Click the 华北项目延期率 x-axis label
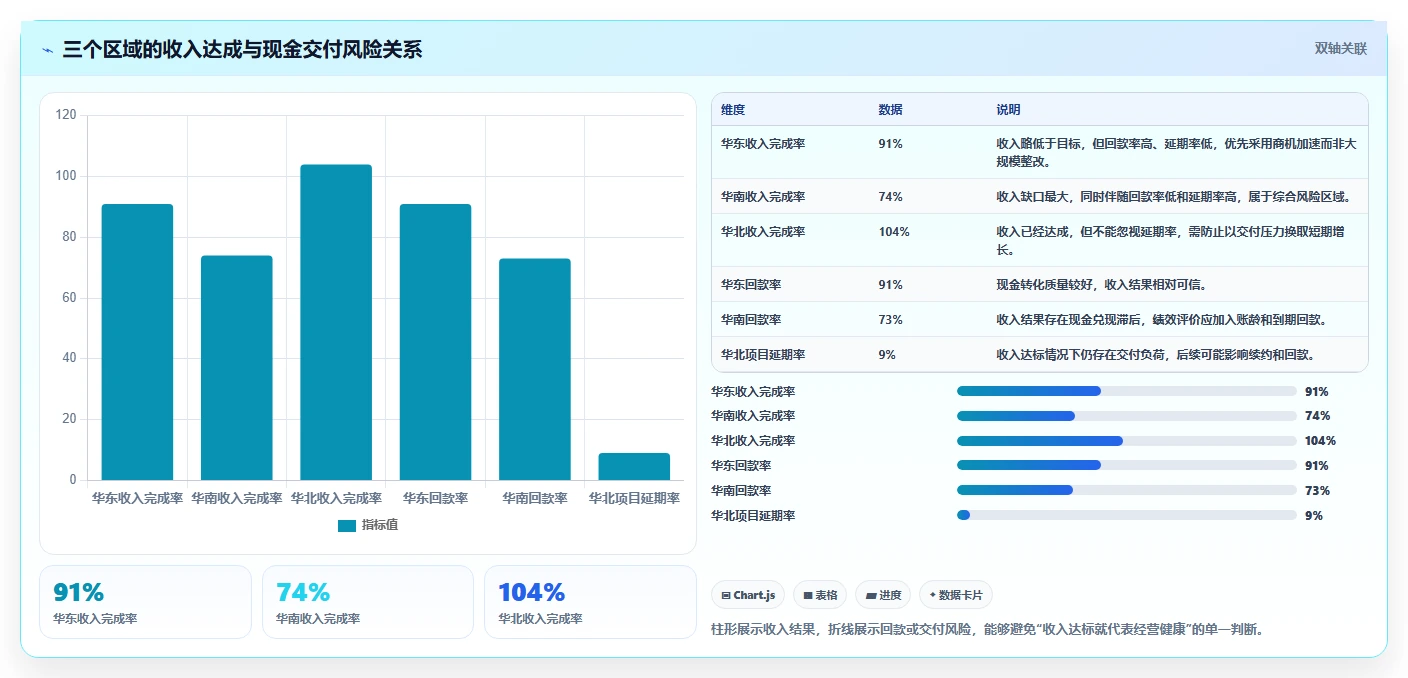 pos(634,498)
